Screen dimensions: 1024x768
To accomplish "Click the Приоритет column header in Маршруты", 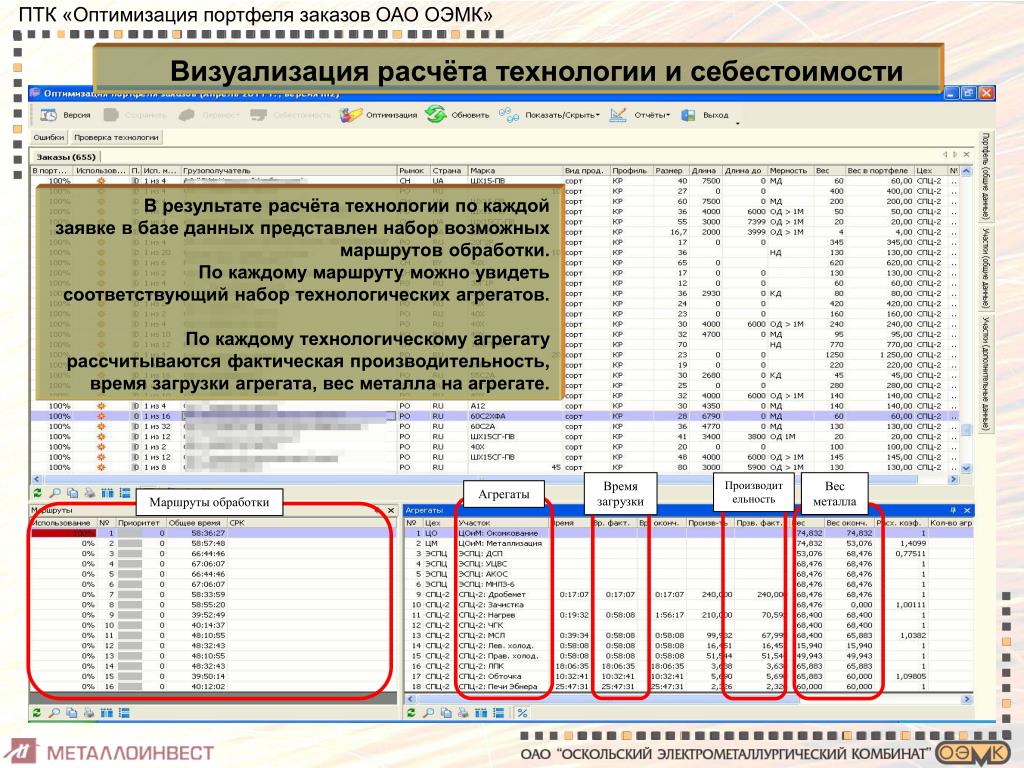I will pos(140,522).
